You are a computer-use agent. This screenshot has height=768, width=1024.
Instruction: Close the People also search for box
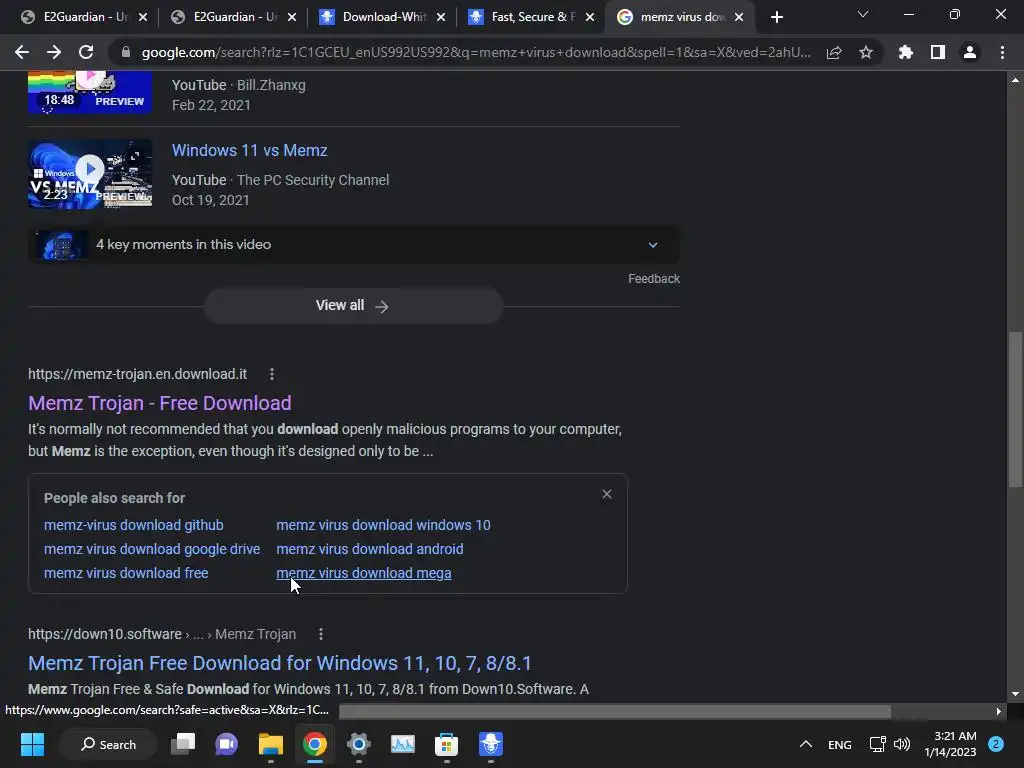607,494
